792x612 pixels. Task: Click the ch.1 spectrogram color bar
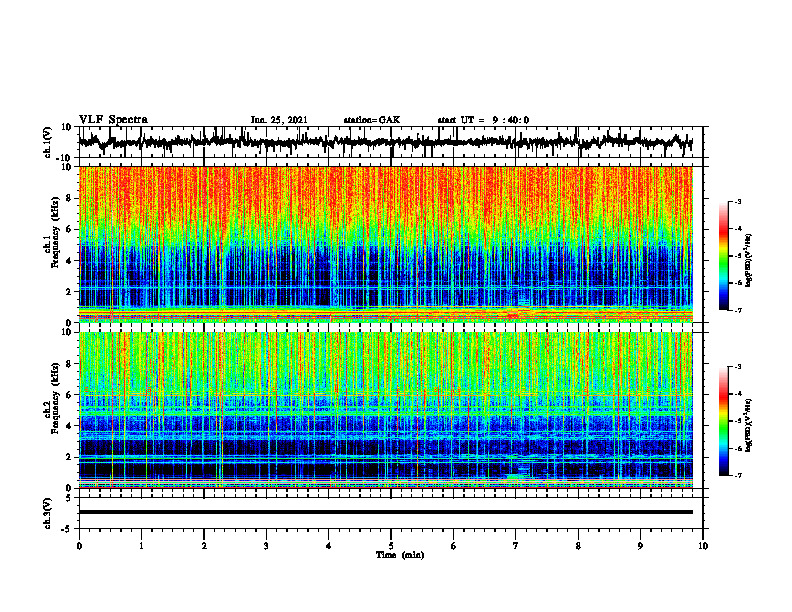(724, 256)
